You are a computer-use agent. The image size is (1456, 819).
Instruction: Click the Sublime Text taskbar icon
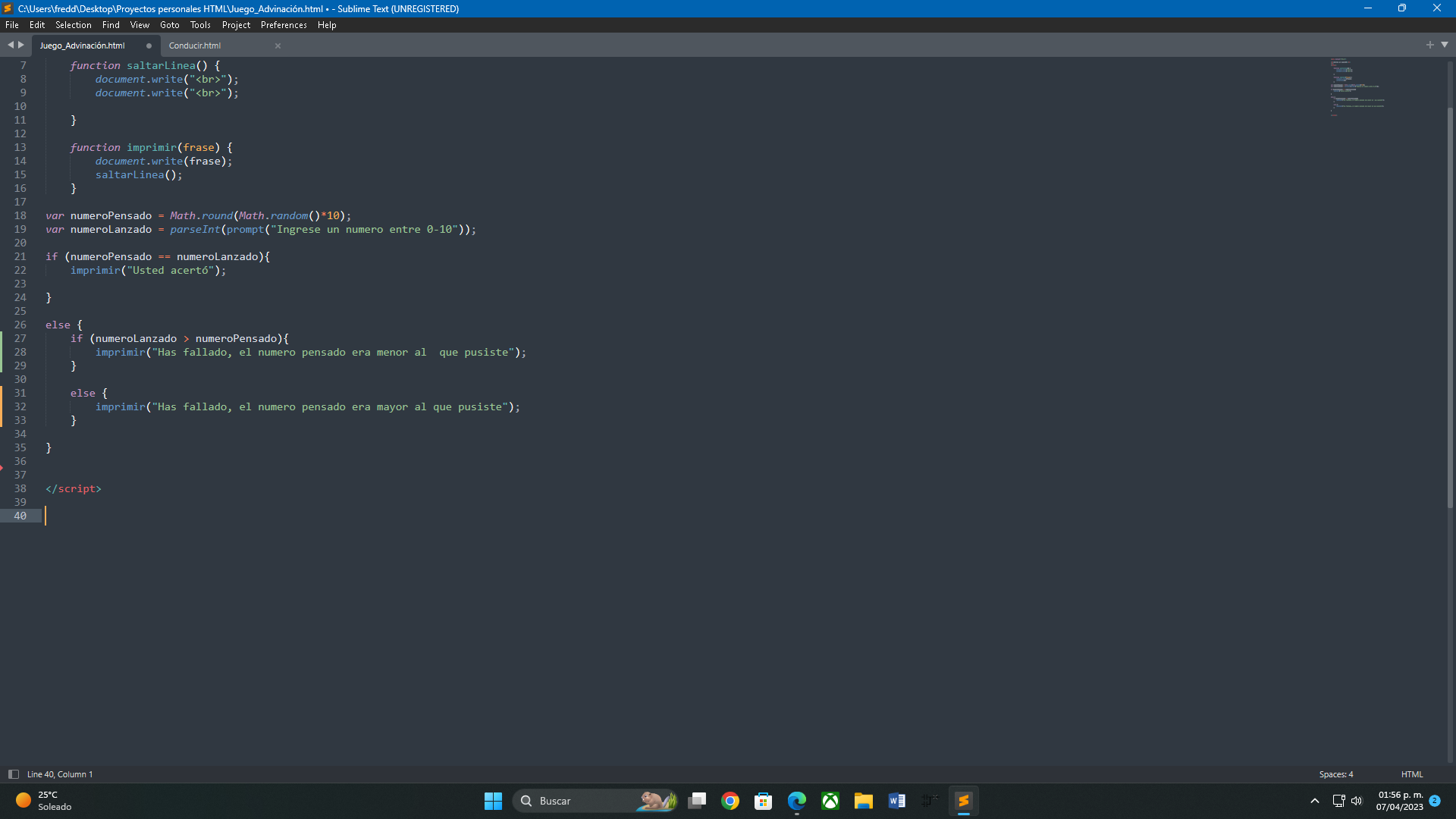(964, 801)
